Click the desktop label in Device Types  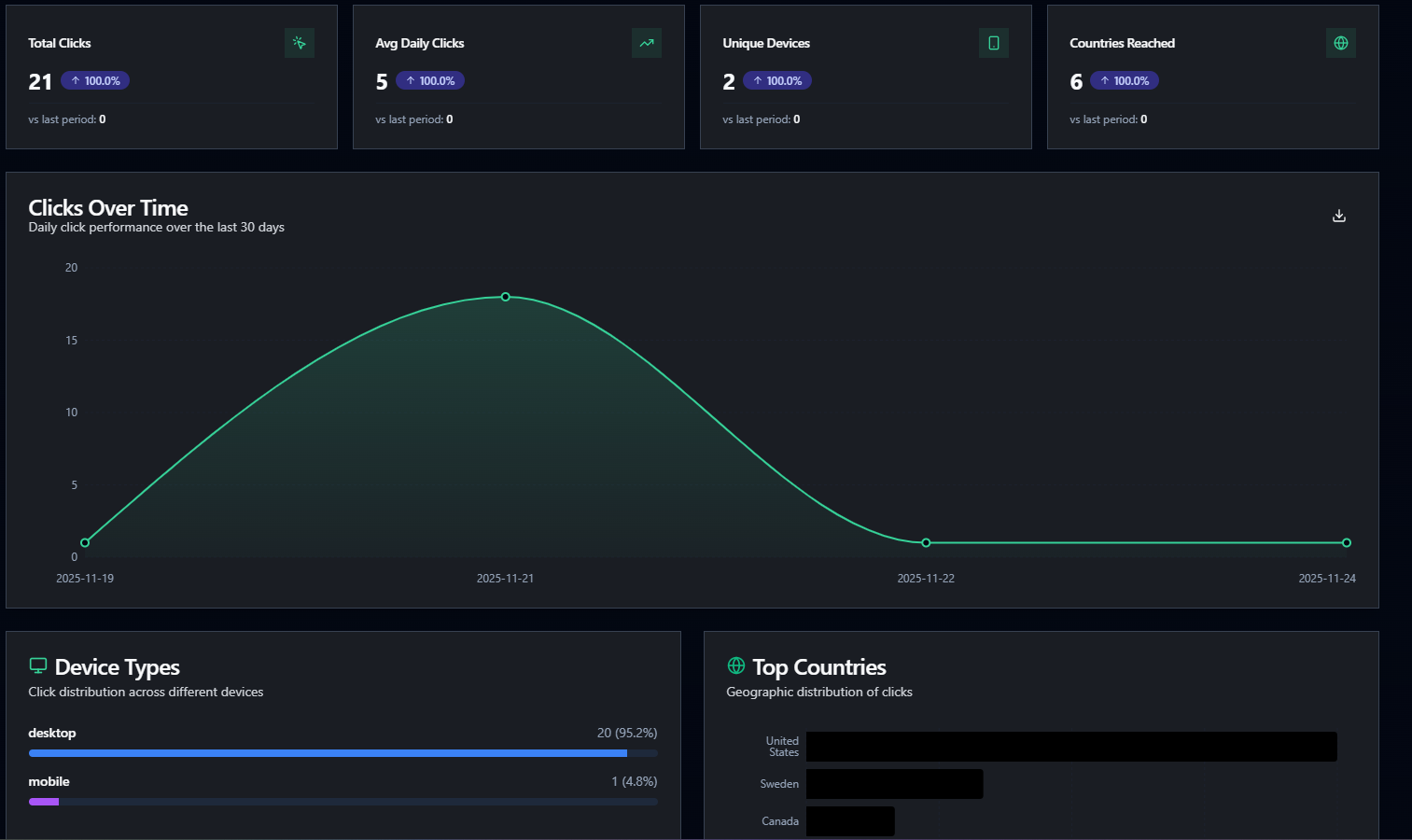click(x=52, y=733)
